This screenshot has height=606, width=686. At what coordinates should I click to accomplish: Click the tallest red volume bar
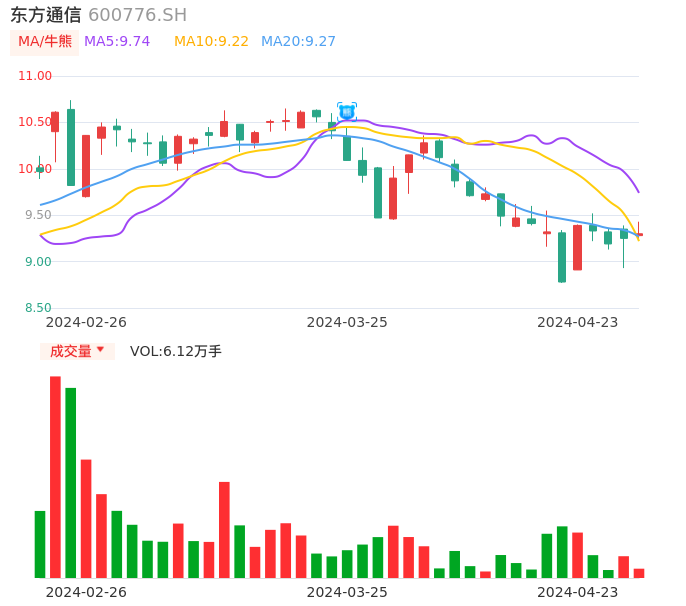coord(55,476)
